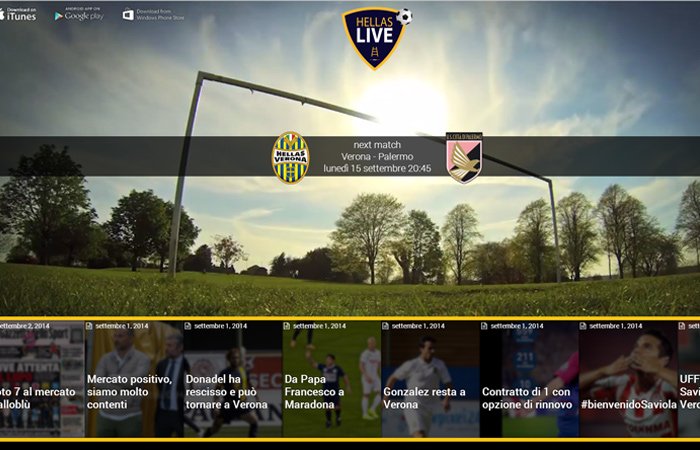Image resolution: width=700 pixels, height=450 pixels.
Task: Click document icon beside "#bienvenidoSaviola" date
Action: tap(583, 326)
